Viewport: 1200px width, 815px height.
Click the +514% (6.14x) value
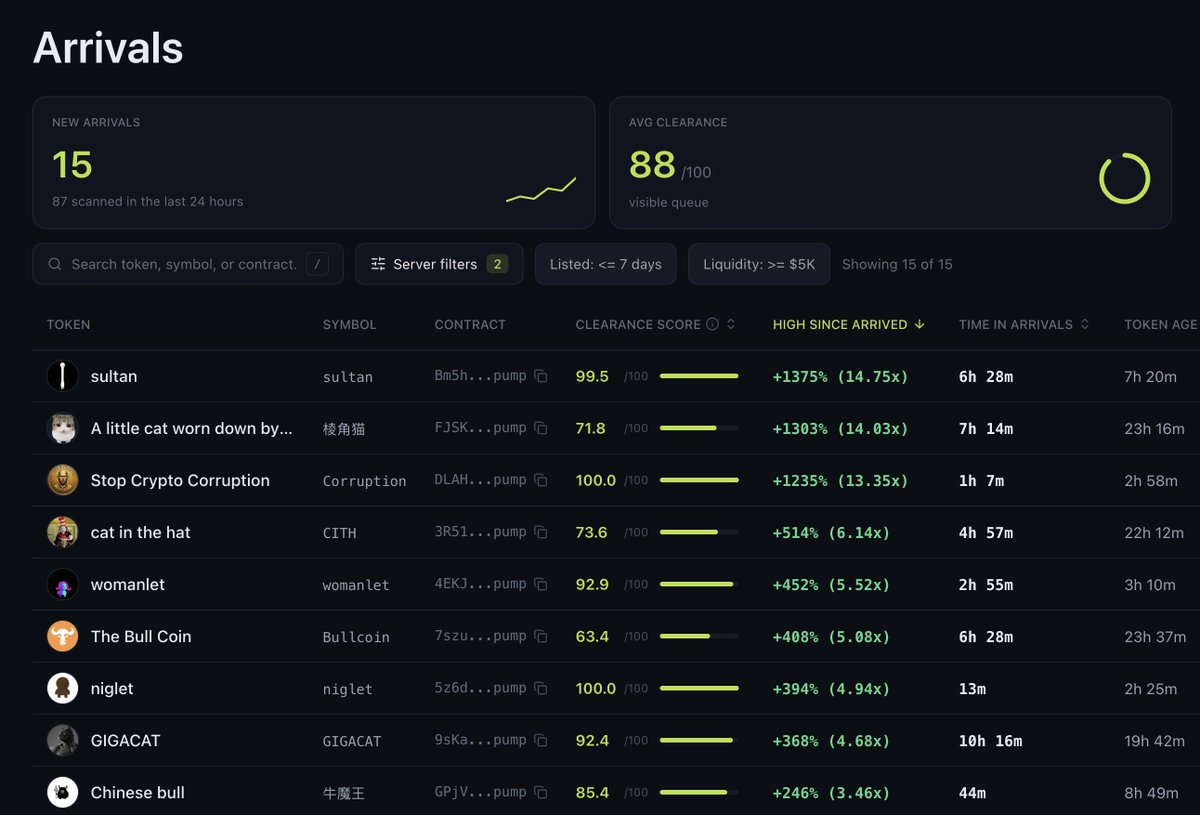coord(831,532)
